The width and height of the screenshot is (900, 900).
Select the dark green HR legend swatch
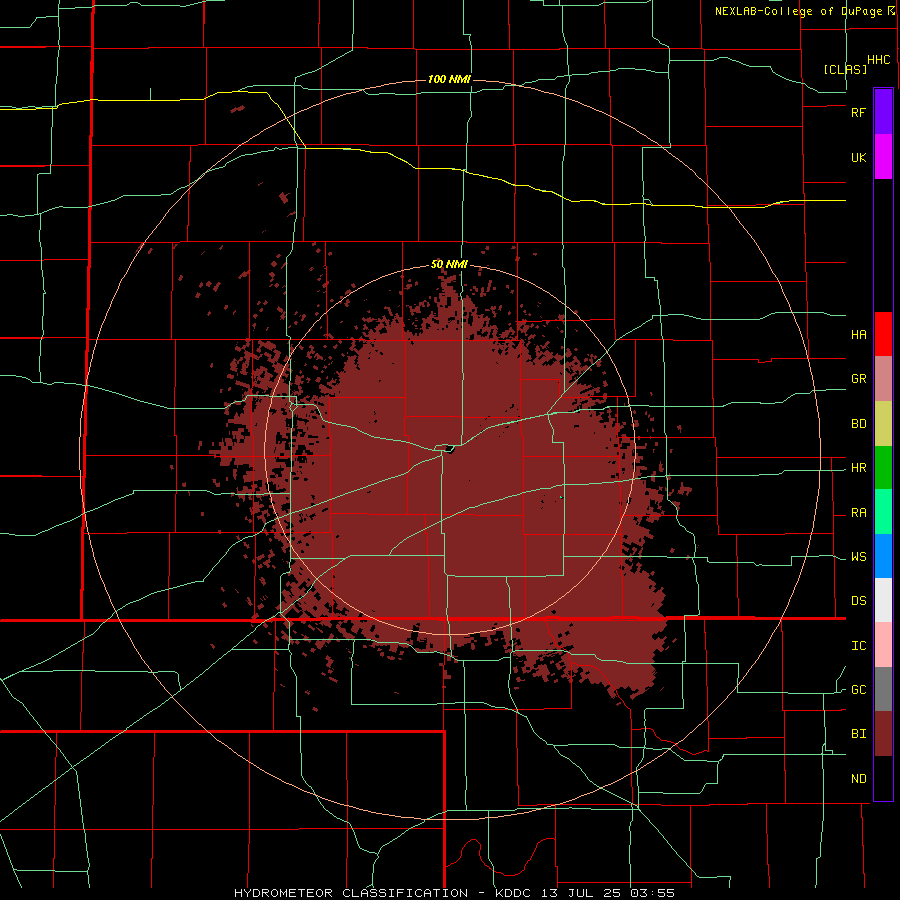click(x=883, y=467)
